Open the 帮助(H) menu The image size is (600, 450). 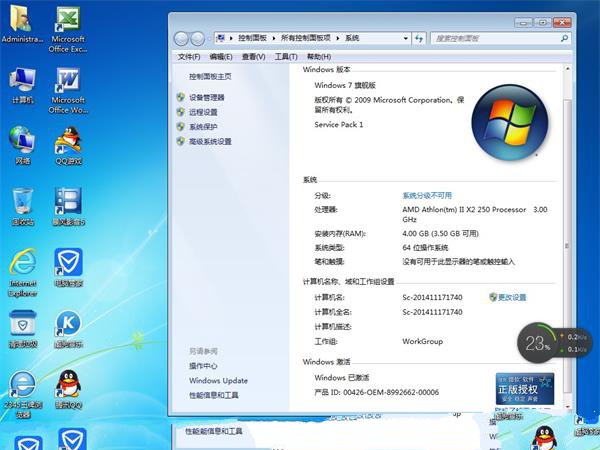(319, 57)
